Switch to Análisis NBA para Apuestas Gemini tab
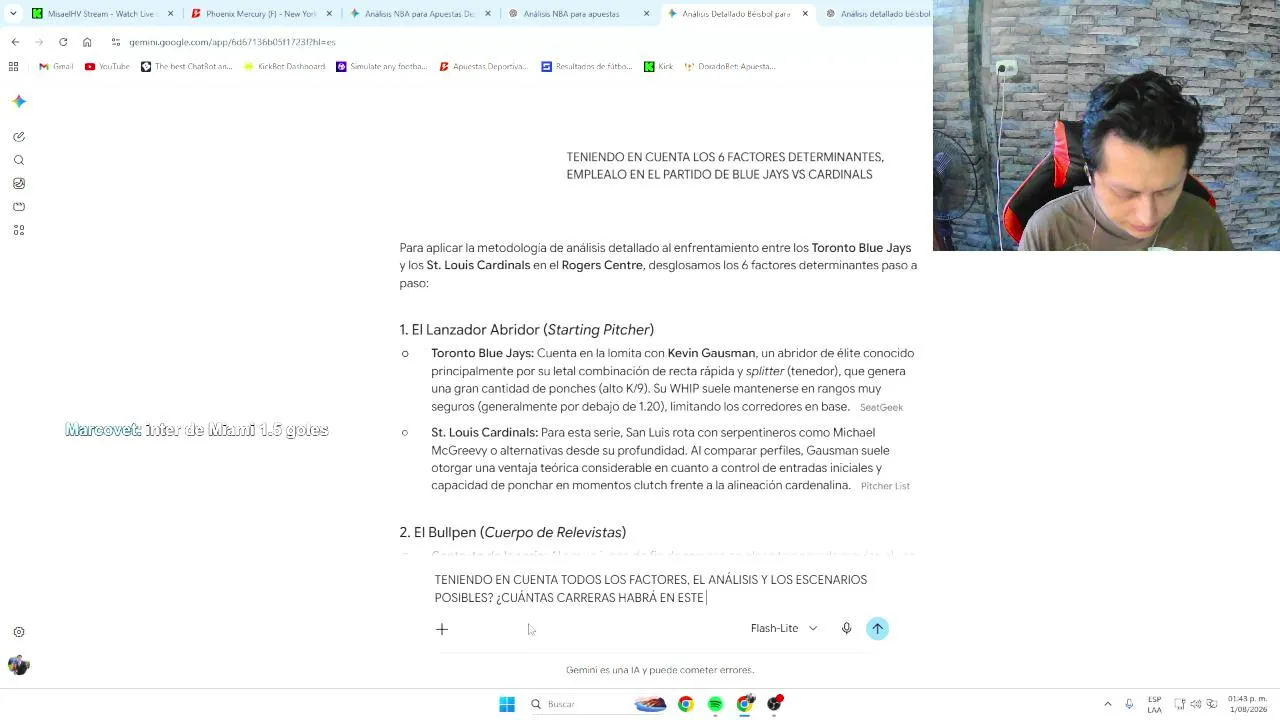1280x720 pixels. tap(420, 14)
